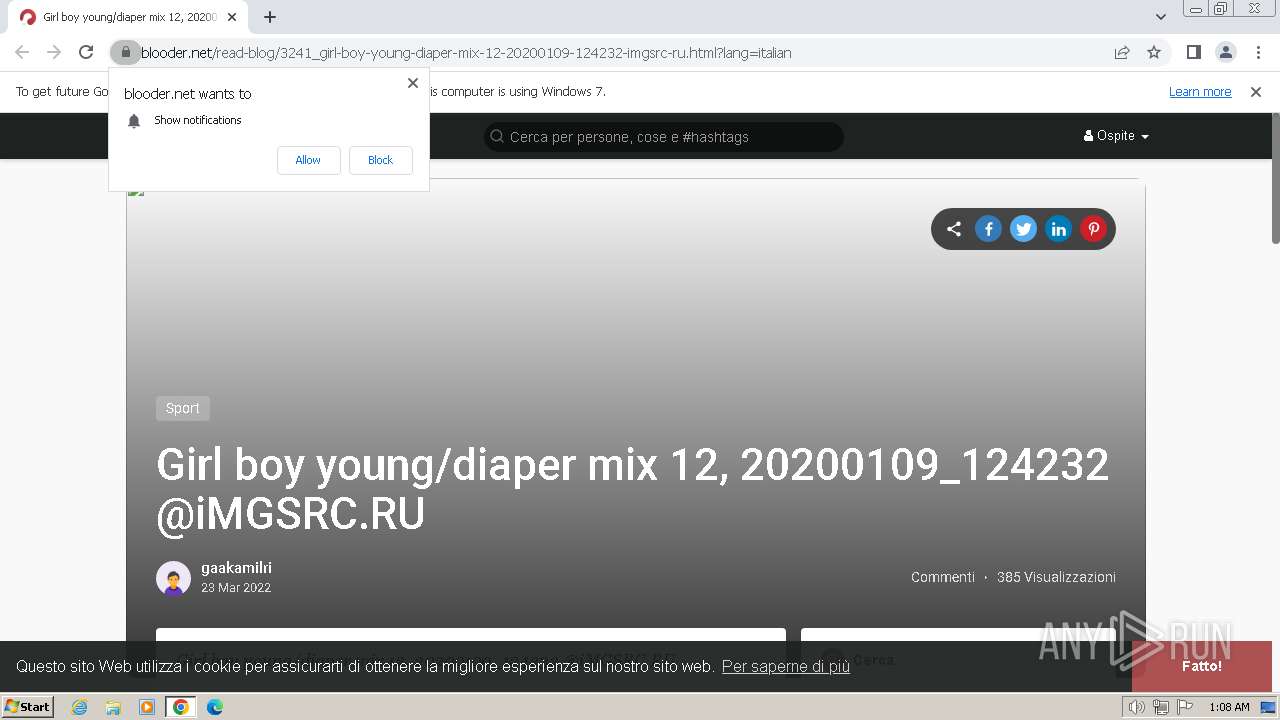
Task: Open a new tab with plus button
Action: coord(270,17)
